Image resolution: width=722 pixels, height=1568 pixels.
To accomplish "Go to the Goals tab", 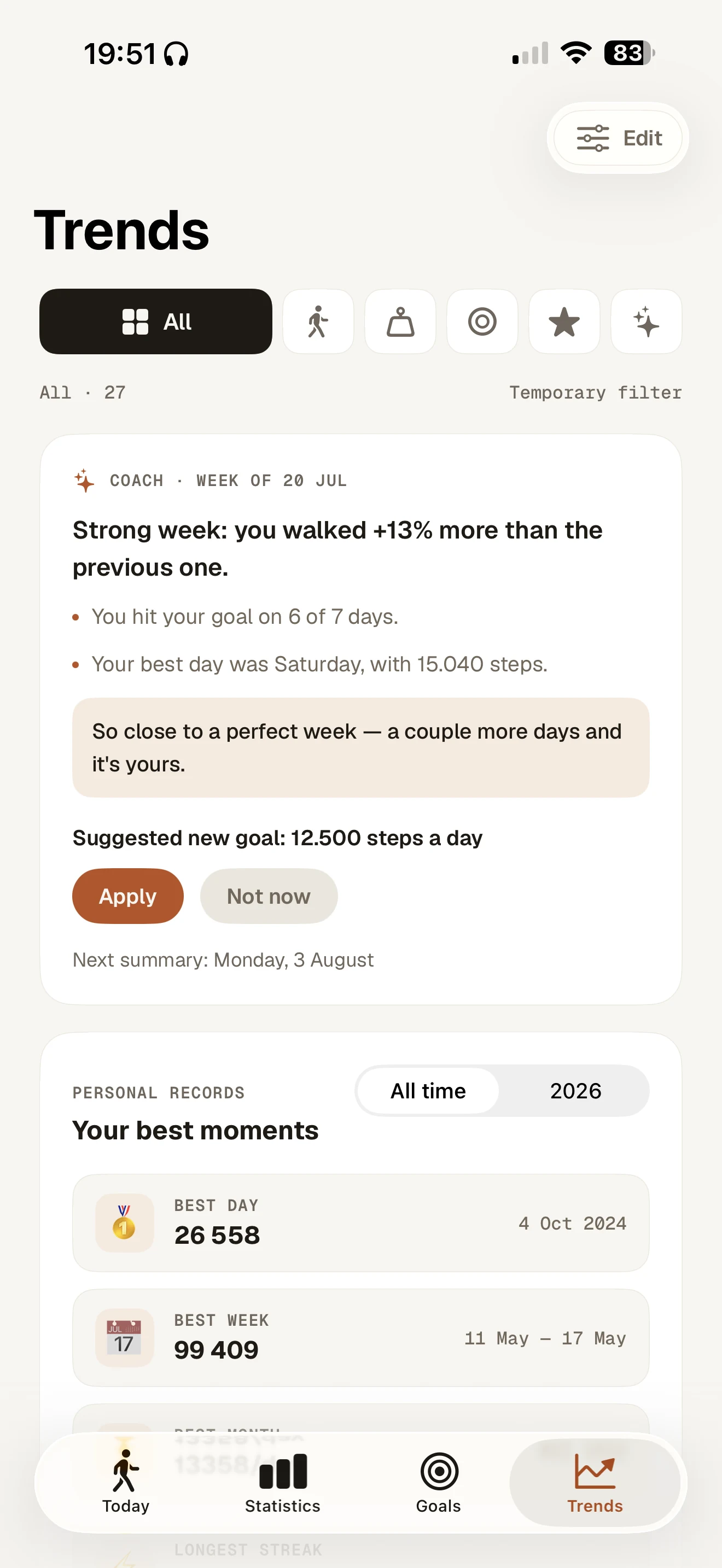I will click(x=438, y=1482).
